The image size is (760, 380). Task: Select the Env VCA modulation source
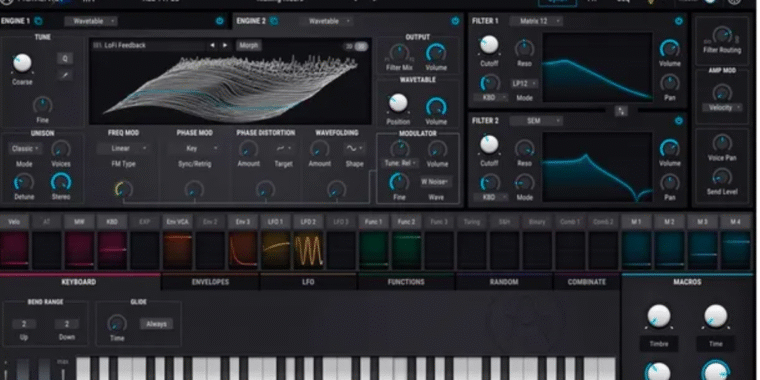(177, 222)
